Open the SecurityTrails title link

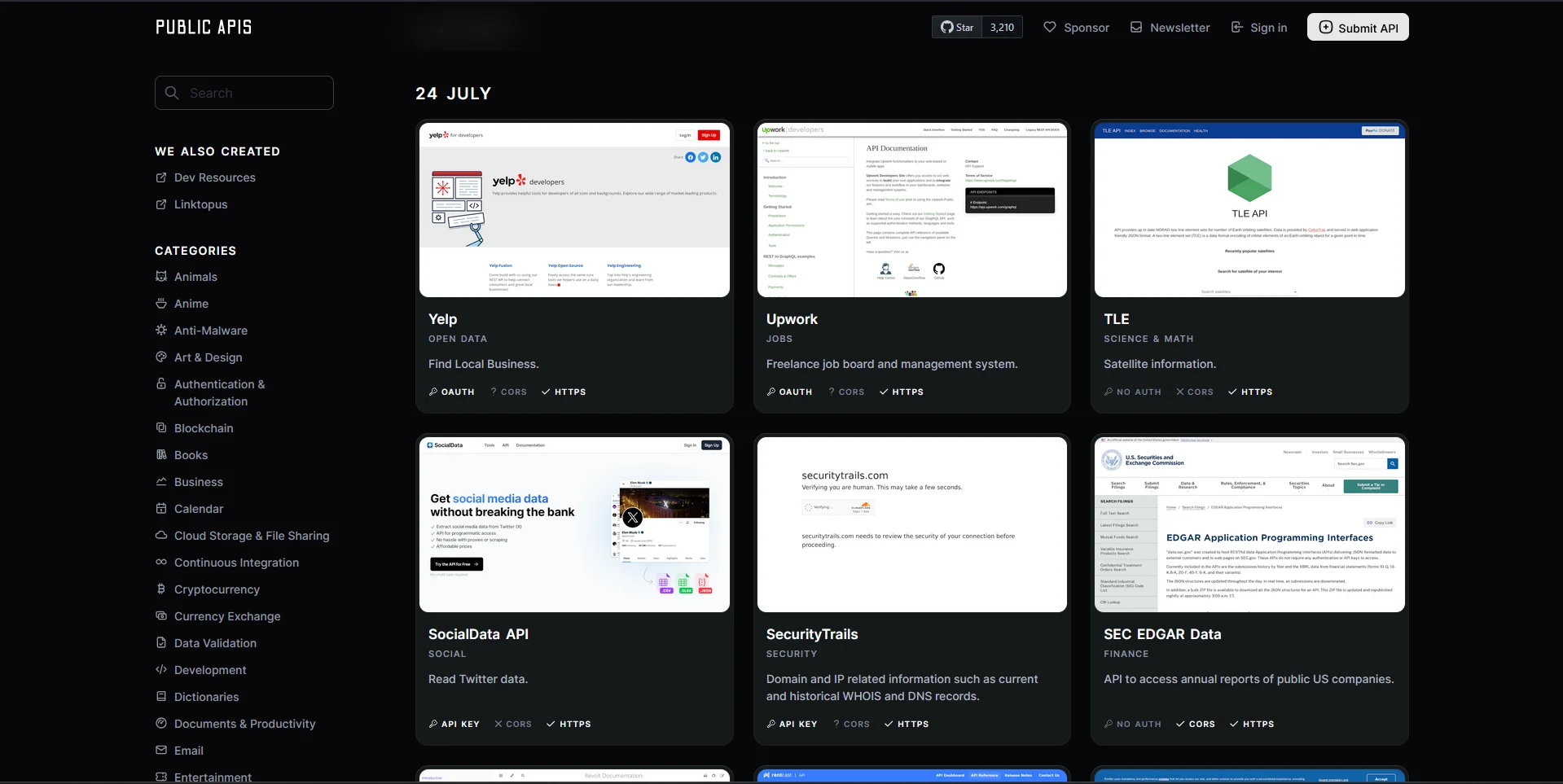click(x=812, y=634)
